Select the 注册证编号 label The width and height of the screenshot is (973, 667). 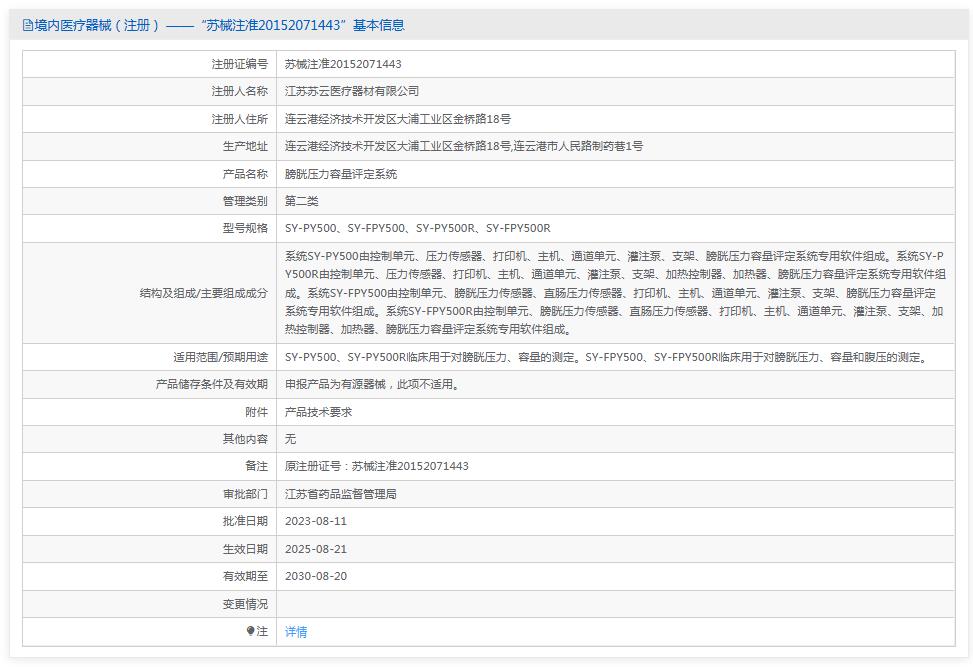pos(240,64)
